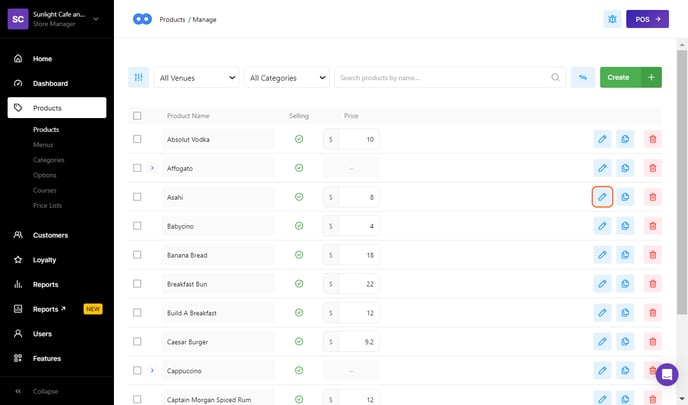Image resolution: width=688 pixels, height=405 pixels.
Task: Expand the Affogato product row
Action: click(152, 168)
